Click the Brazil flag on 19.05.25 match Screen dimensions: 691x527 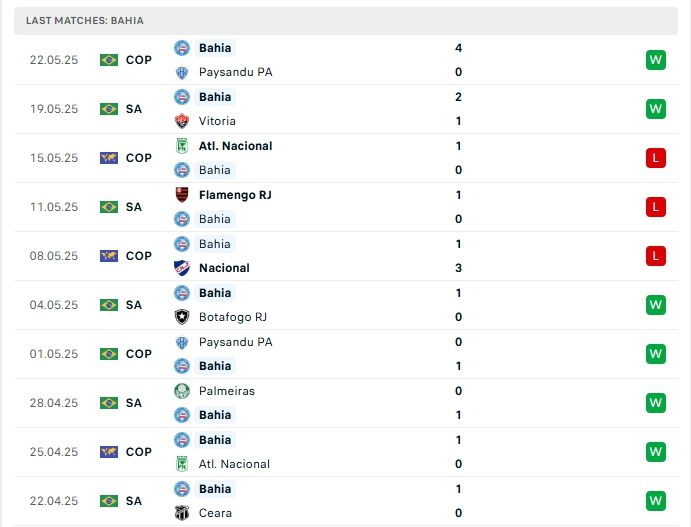109,109
